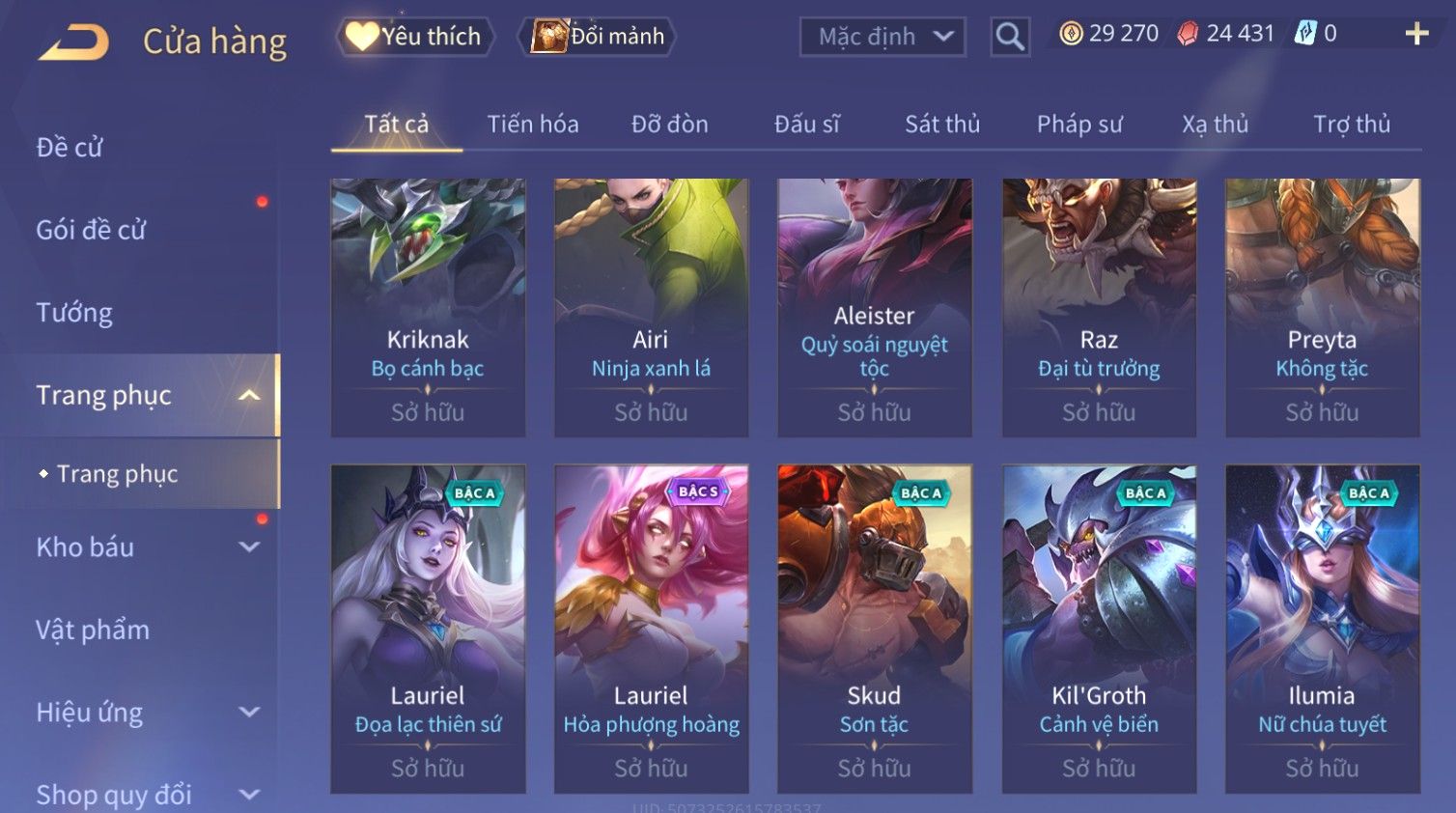The width and height of the screenshot is (1456, 813).
Task: Open the search magnifier icon
Action: point(1010,37)
